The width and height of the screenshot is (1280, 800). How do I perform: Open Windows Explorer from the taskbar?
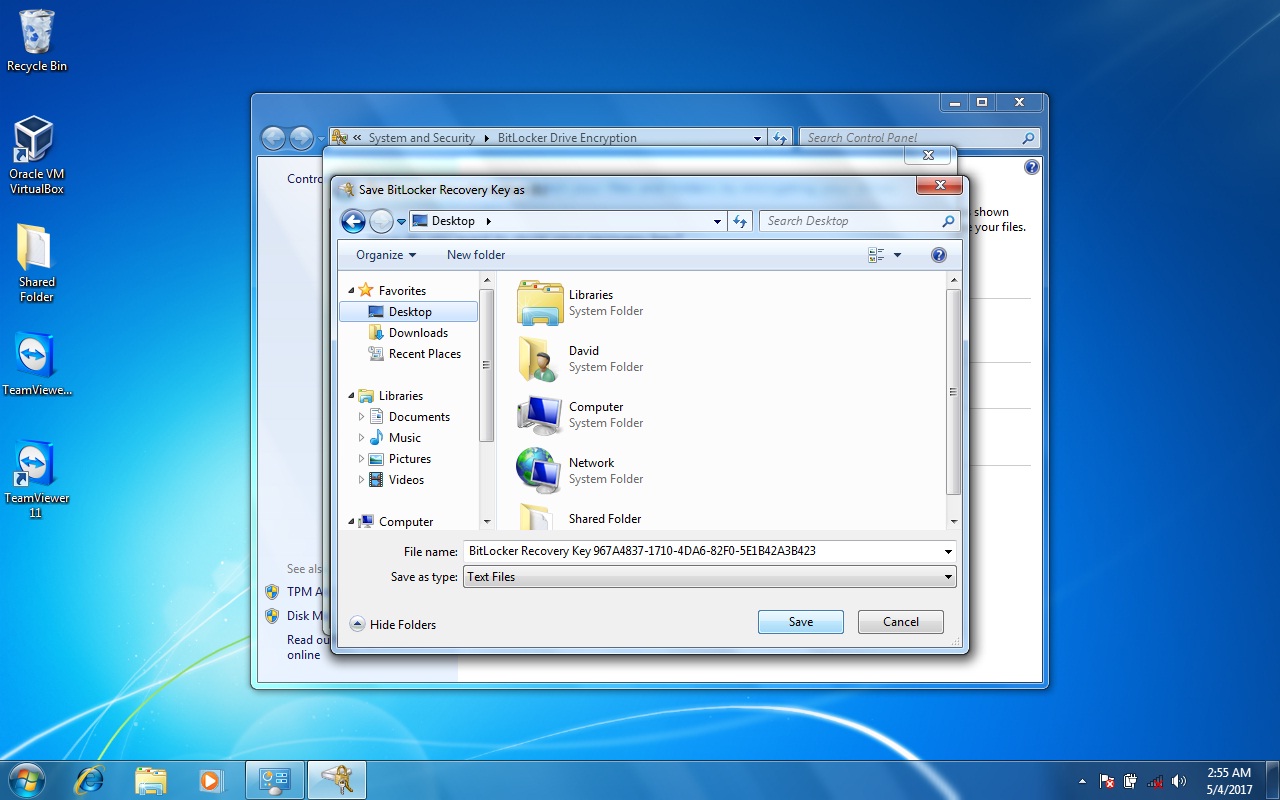150,780
